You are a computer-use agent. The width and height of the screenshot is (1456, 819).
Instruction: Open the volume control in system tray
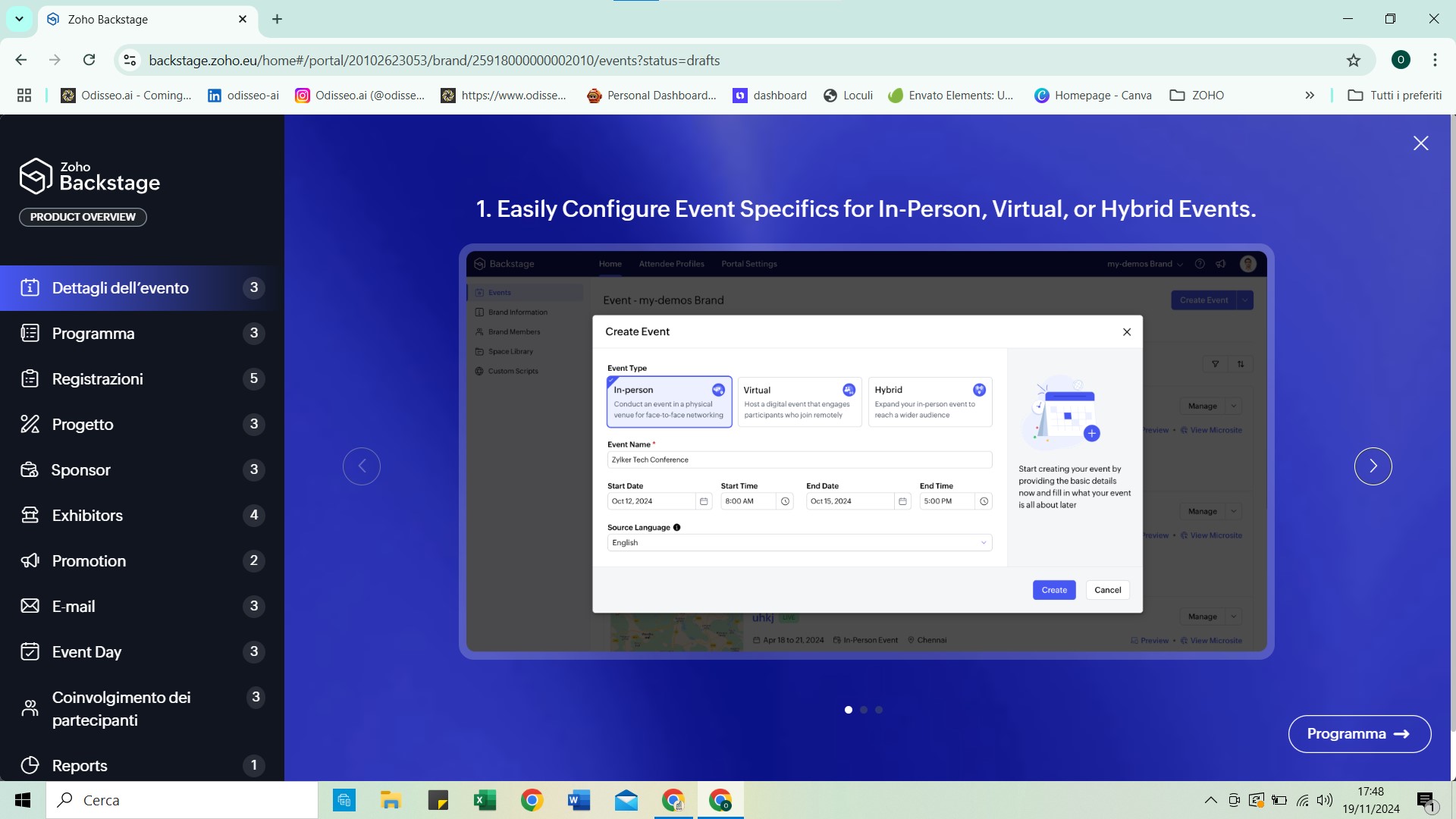[1325, 800]
